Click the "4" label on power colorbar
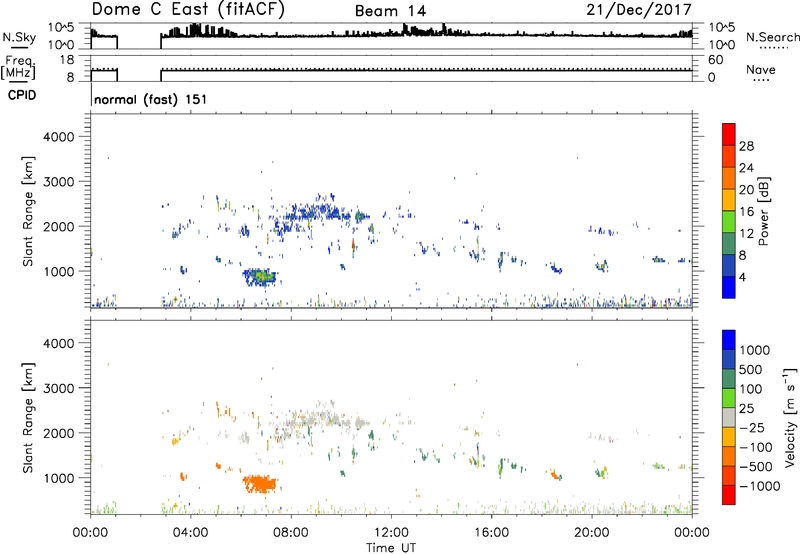 [742, 278]
